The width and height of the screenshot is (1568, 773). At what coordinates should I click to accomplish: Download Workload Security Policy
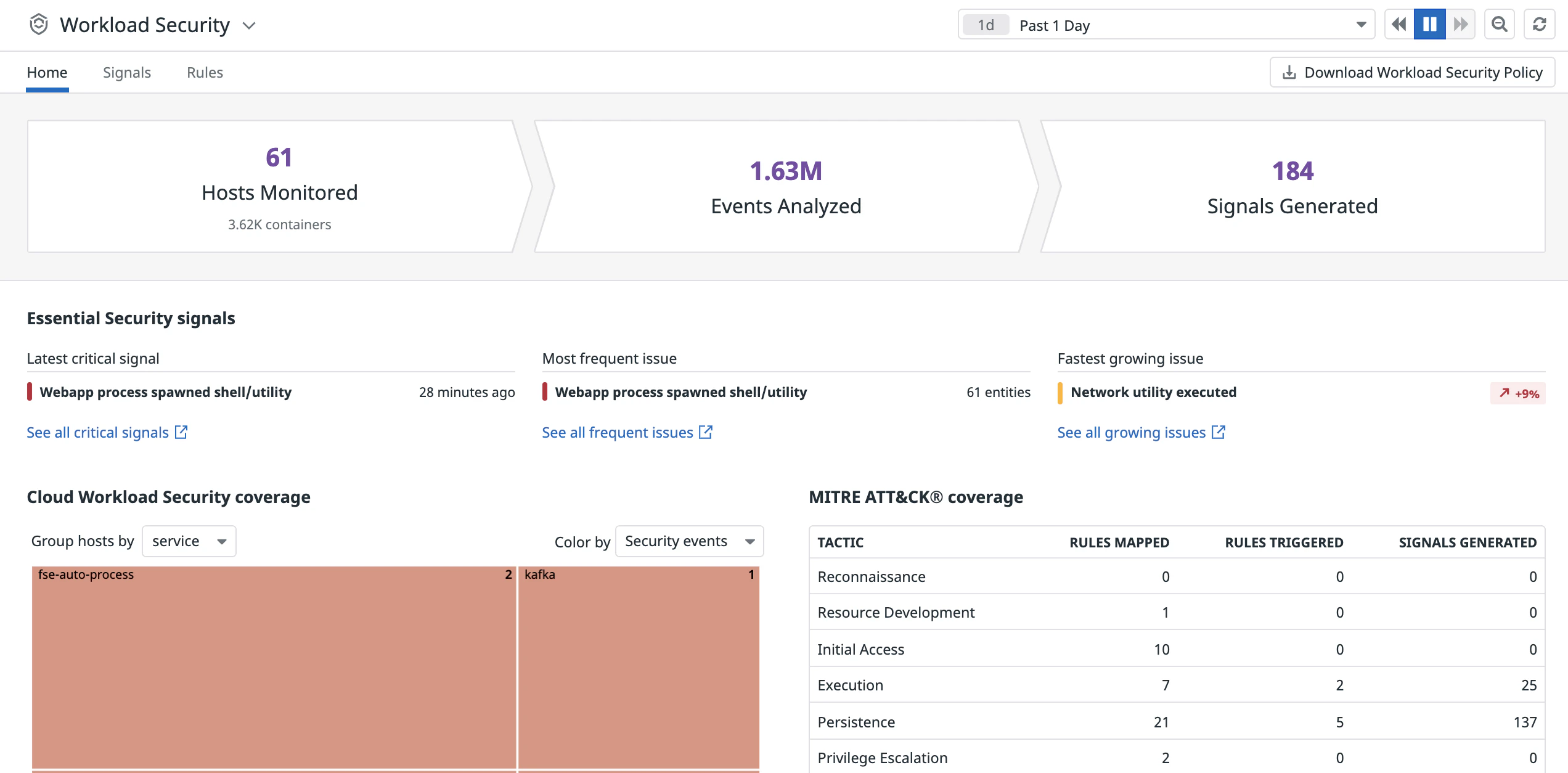[x=1412, y=73]
